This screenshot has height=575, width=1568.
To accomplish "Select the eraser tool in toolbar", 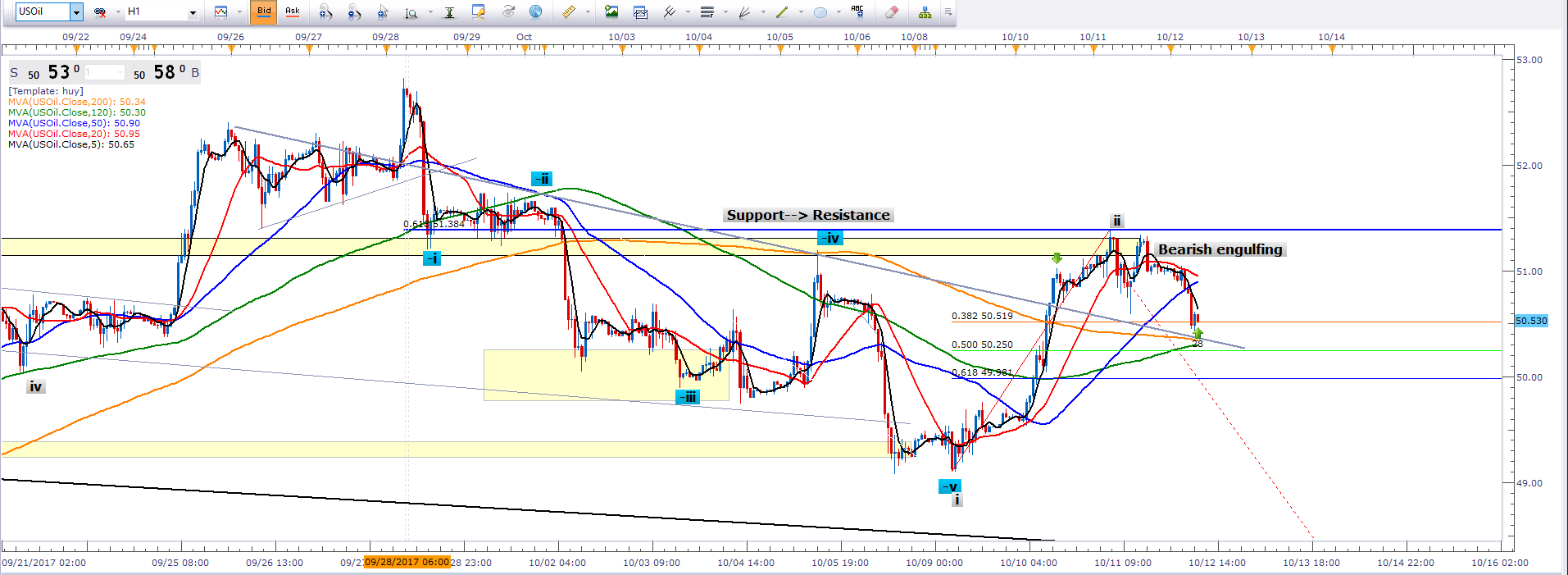I will tap(892, 11).
